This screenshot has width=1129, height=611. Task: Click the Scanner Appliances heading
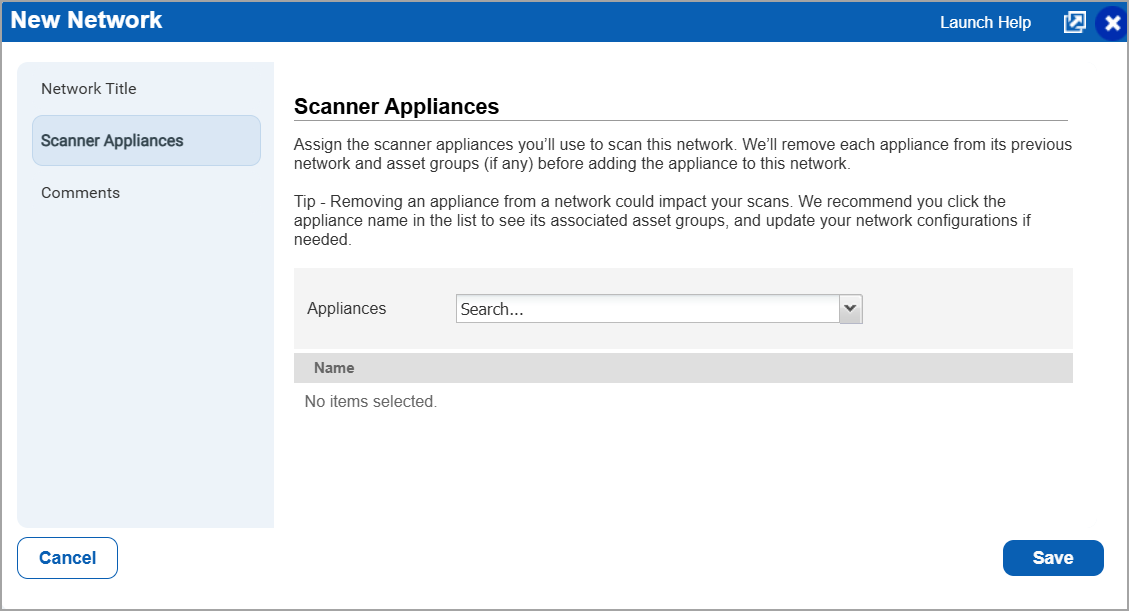(x=397, y=107)
